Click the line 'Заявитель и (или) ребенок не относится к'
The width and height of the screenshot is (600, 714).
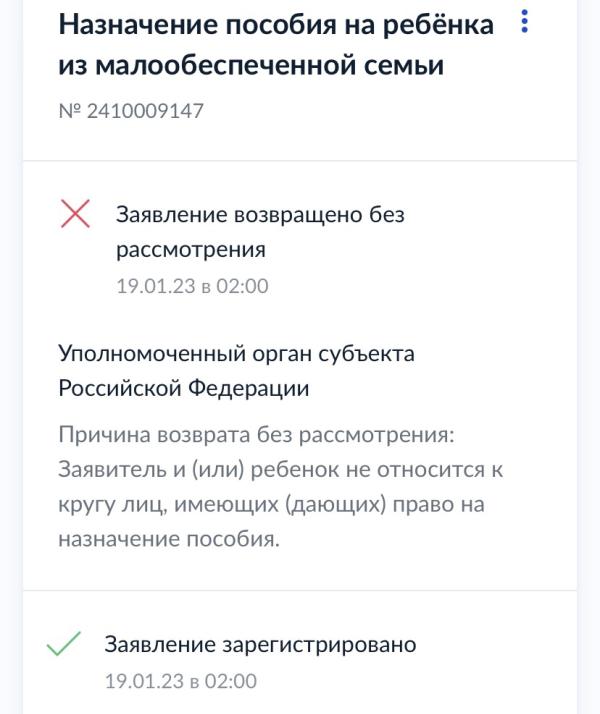pos(280,469)
